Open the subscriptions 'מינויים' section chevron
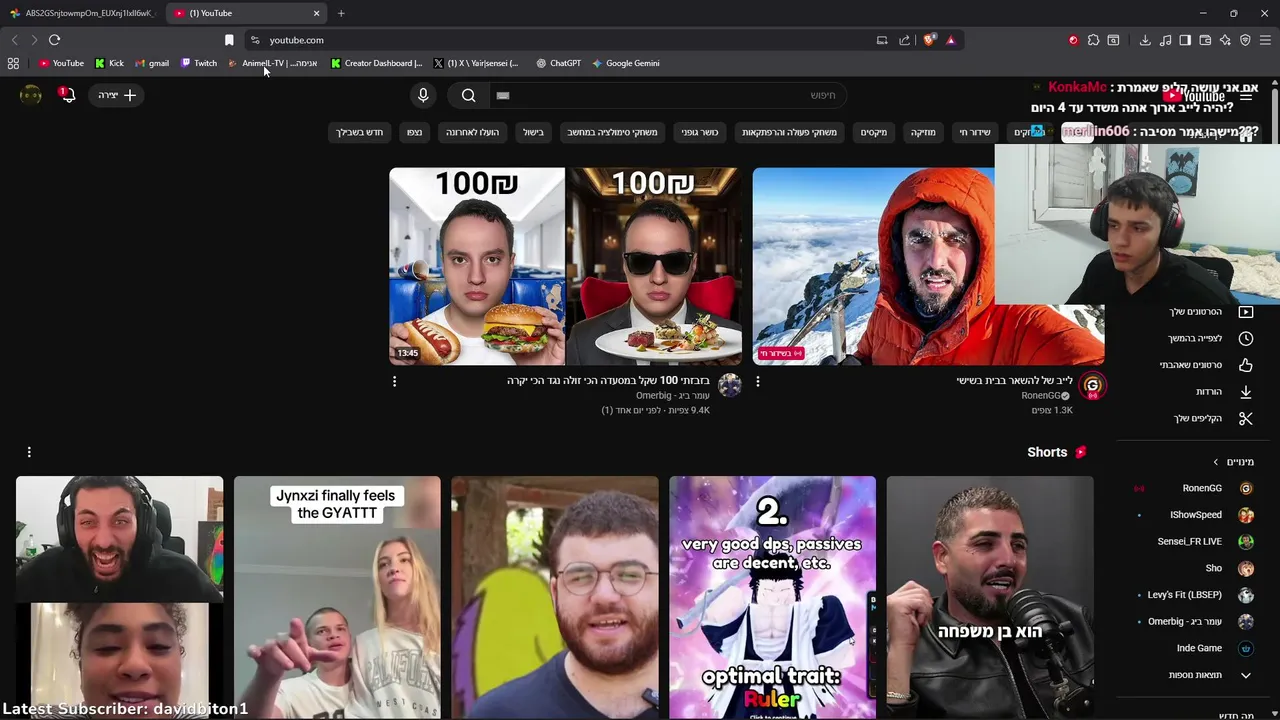Image resolution: width=1280 pixels, height=720 pixels. (1215, 462)
